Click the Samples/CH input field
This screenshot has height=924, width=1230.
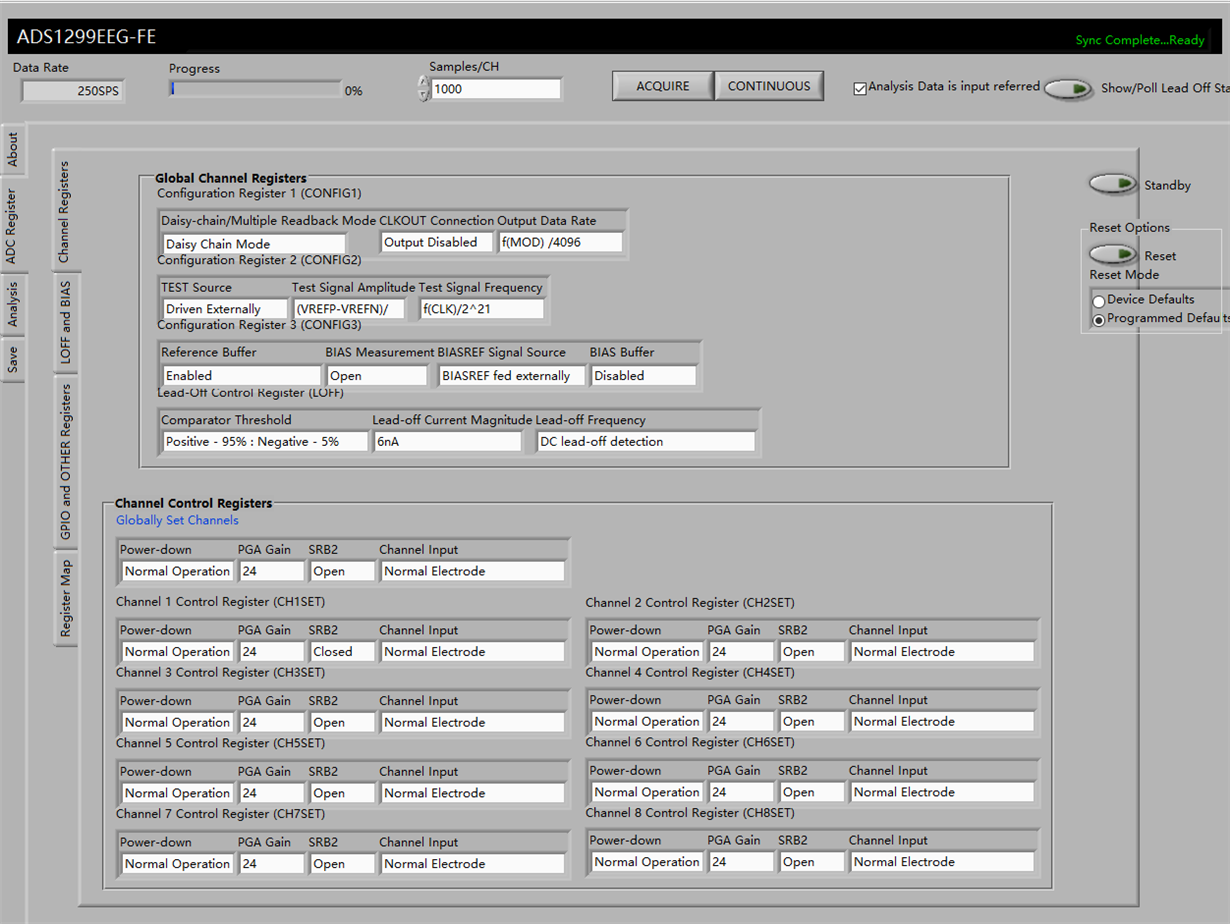[x=496, y=89]
